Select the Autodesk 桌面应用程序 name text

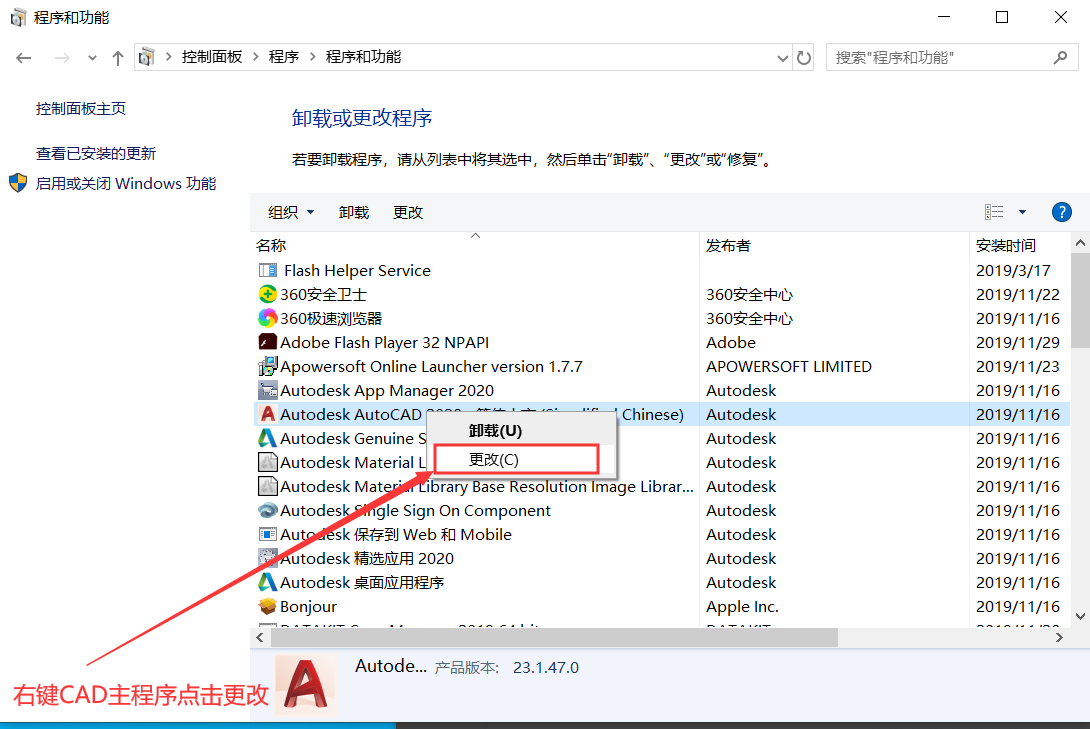(x=362, y=582)
